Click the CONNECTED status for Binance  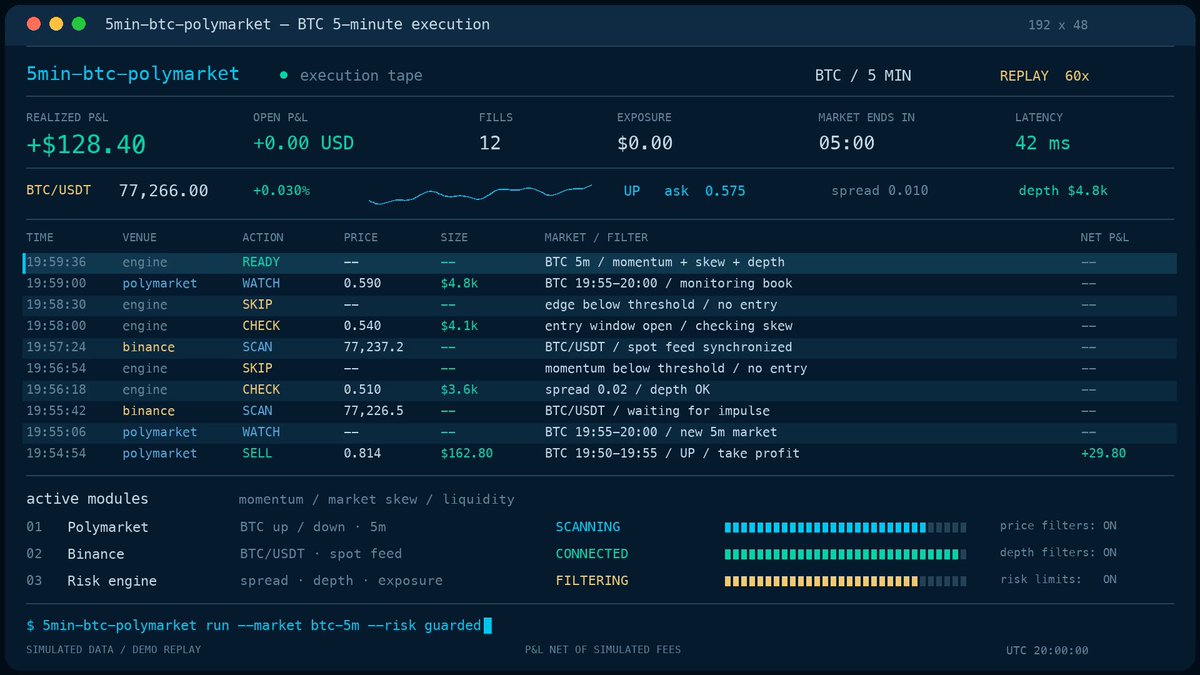(x=592, y=554)
